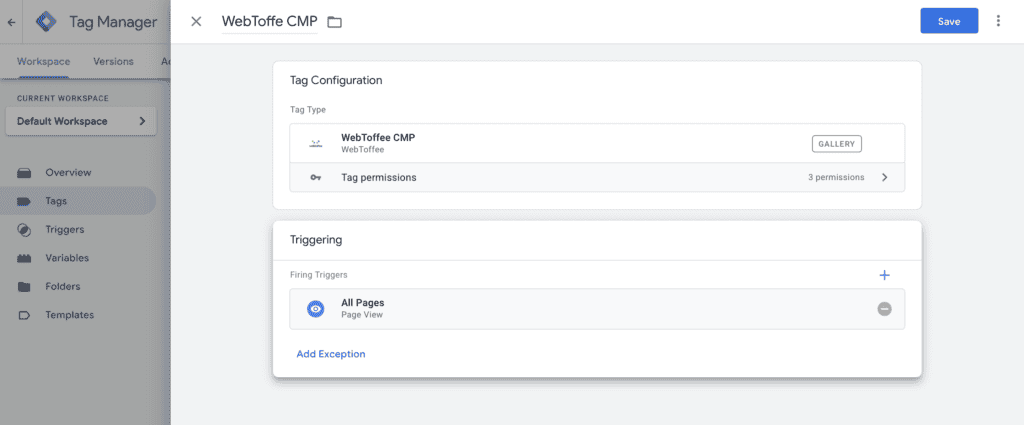Click the key icon for Tag permissions
The image size is (1024, 425).
(x=315, y=178)
